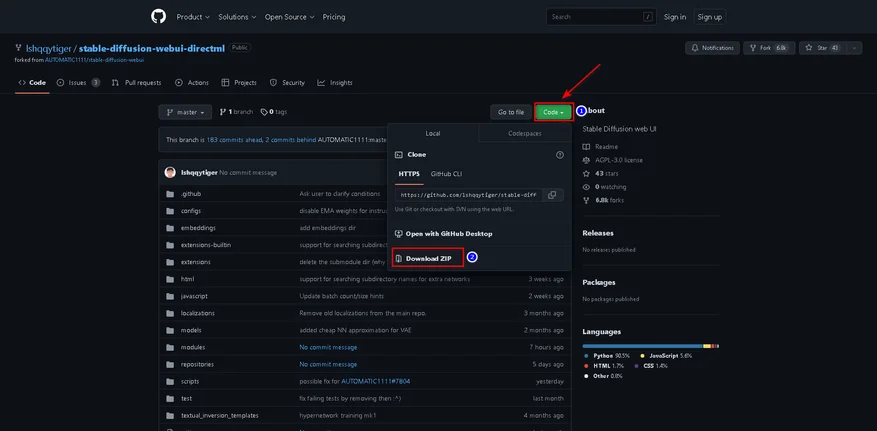Open the AUTOMATIC1111#7804 commit reference link

[376, 381]
